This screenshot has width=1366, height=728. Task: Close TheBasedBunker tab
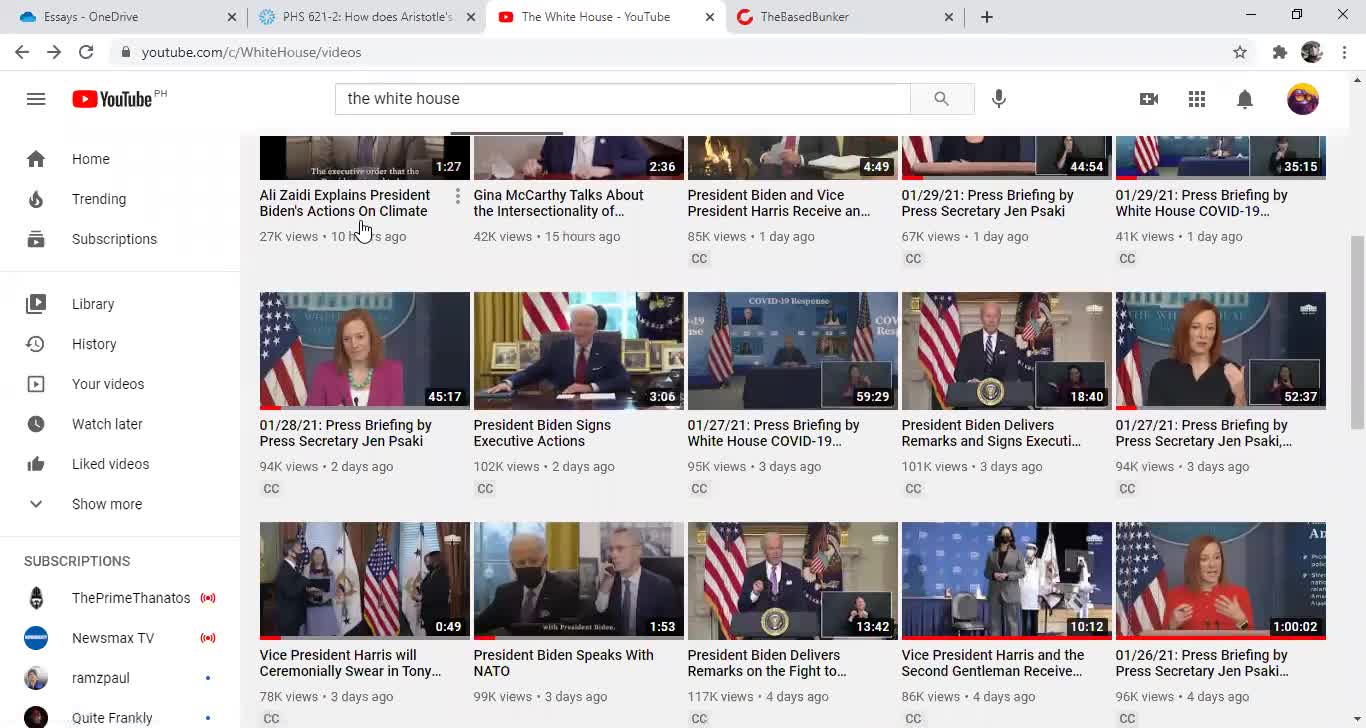click(x=949, y=17)
